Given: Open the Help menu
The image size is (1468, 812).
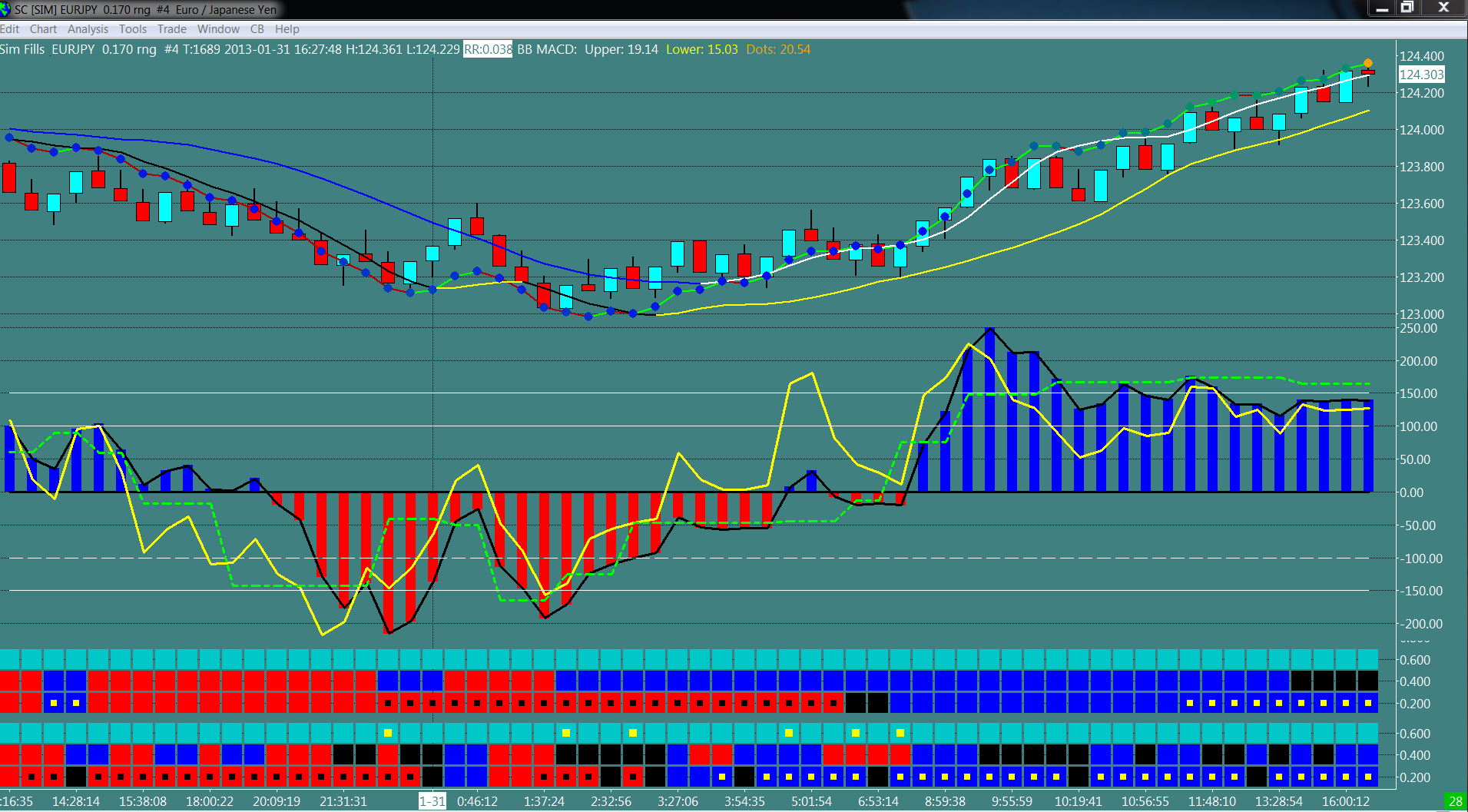Looking at the screenshot, I should (287, 29).
